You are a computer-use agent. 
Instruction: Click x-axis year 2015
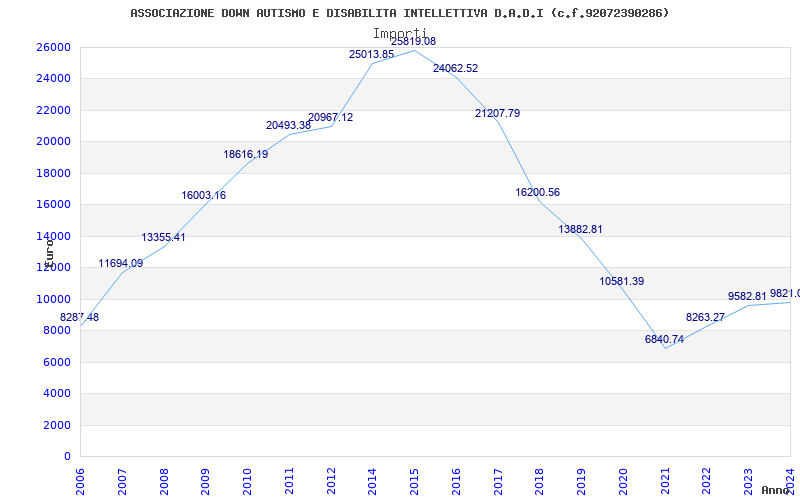tap(414, 482)
